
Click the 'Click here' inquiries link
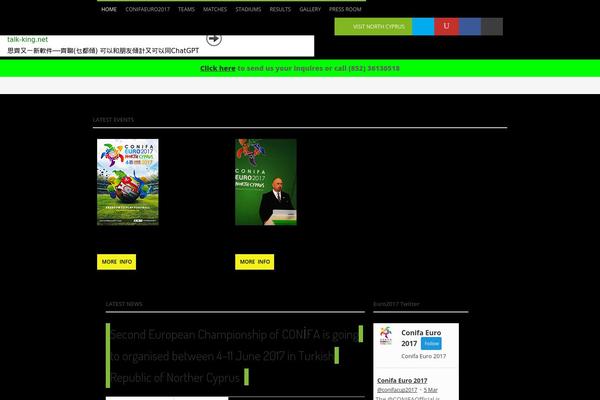tap(218, 68)
